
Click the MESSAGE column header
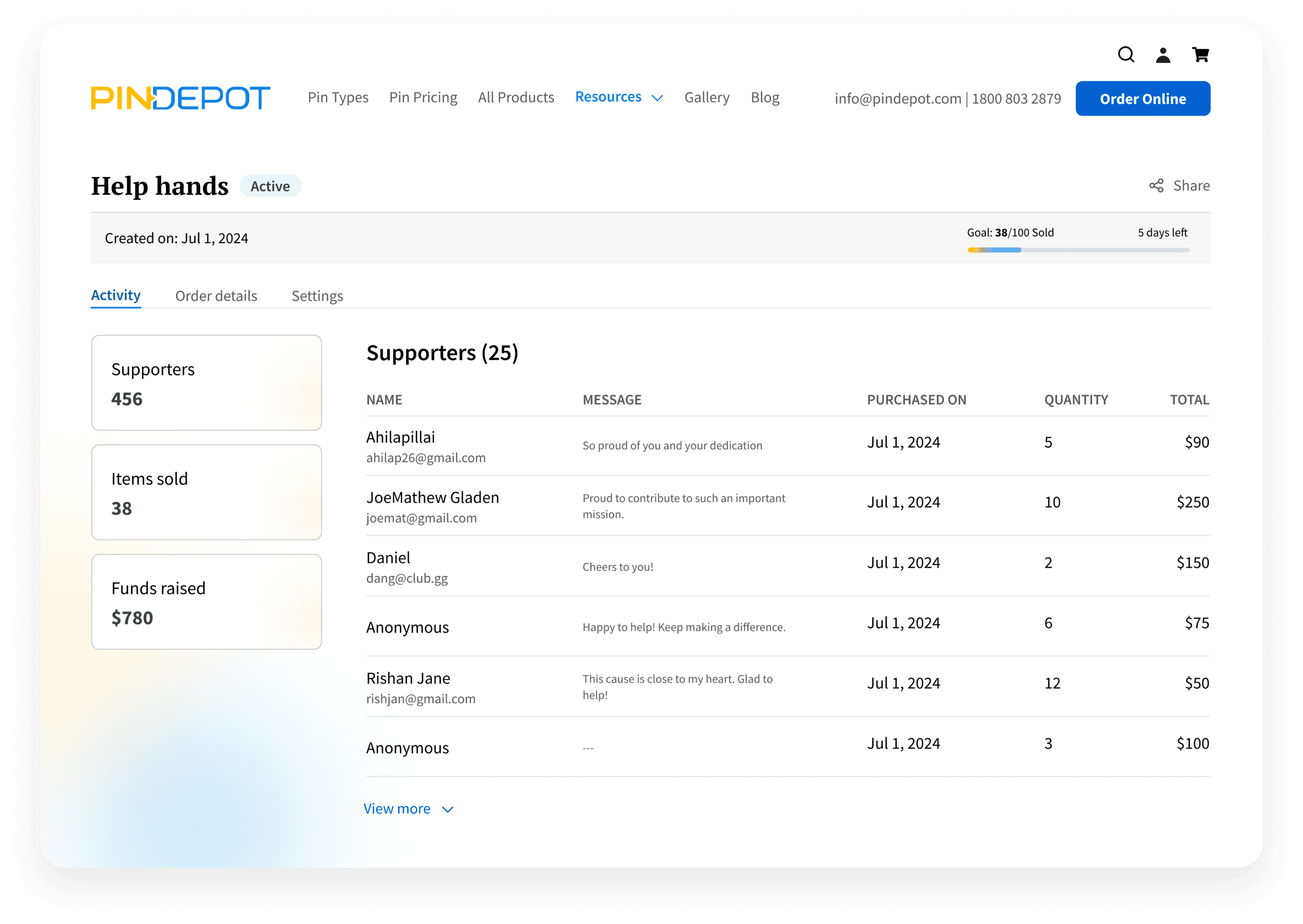point(612,400)
